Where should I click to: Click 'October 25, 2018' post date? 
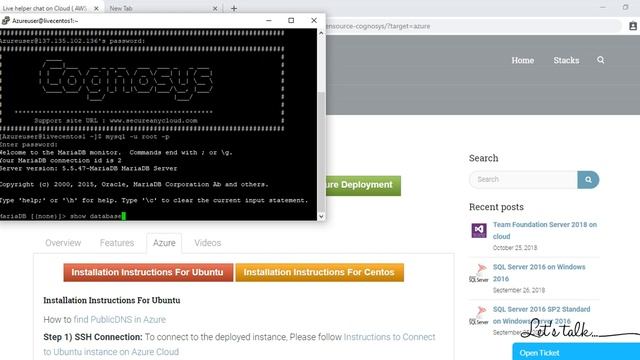tap(515, 248)
